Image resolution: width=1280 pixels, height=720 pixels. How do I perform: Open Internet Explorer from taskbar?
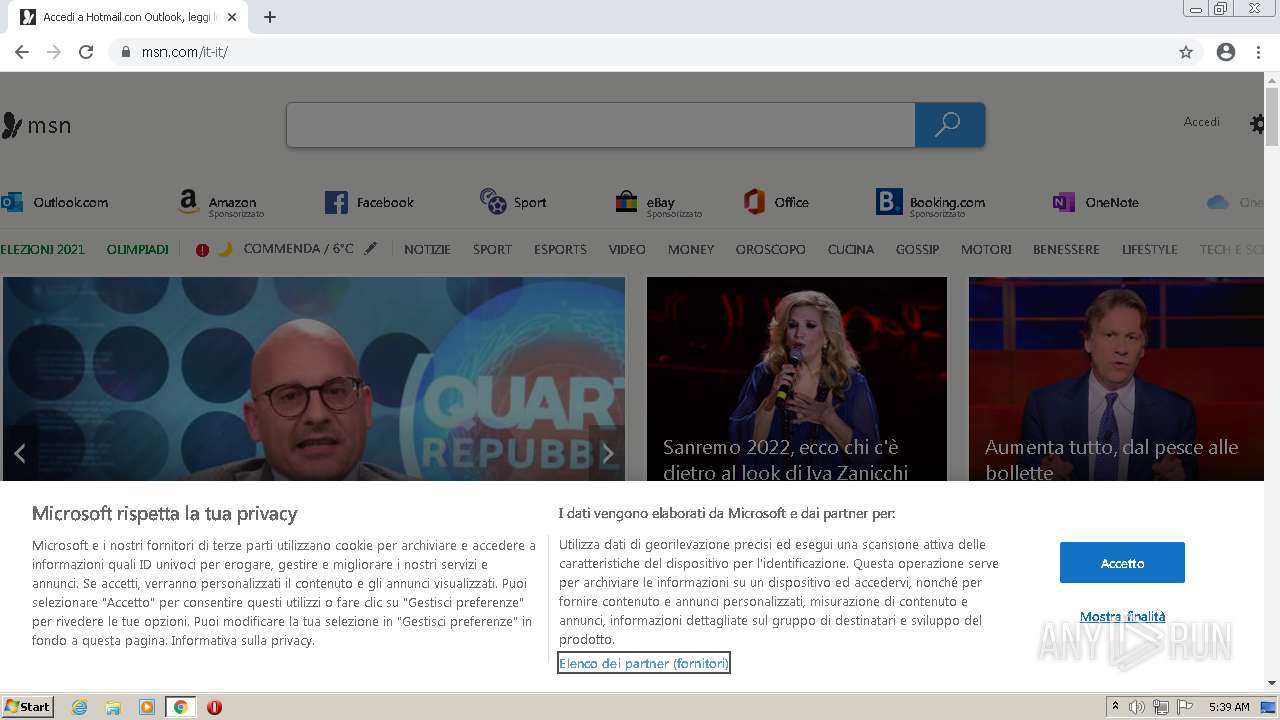pyautogui.click(x=80, y=707)
